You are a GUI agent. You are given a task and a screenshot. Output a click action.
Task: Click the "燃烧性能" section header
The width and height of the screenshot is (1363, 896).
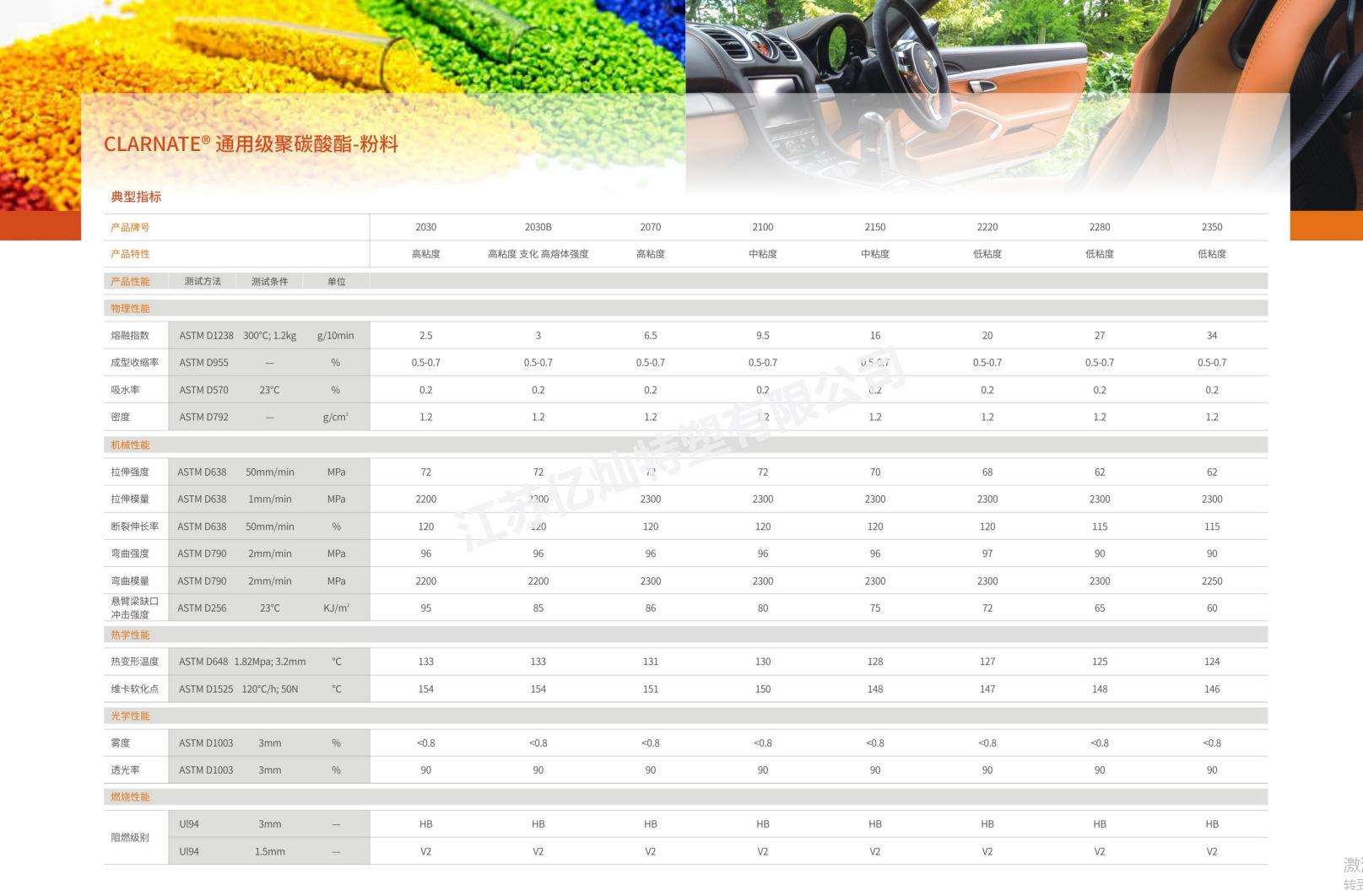(x=130, y=796)
